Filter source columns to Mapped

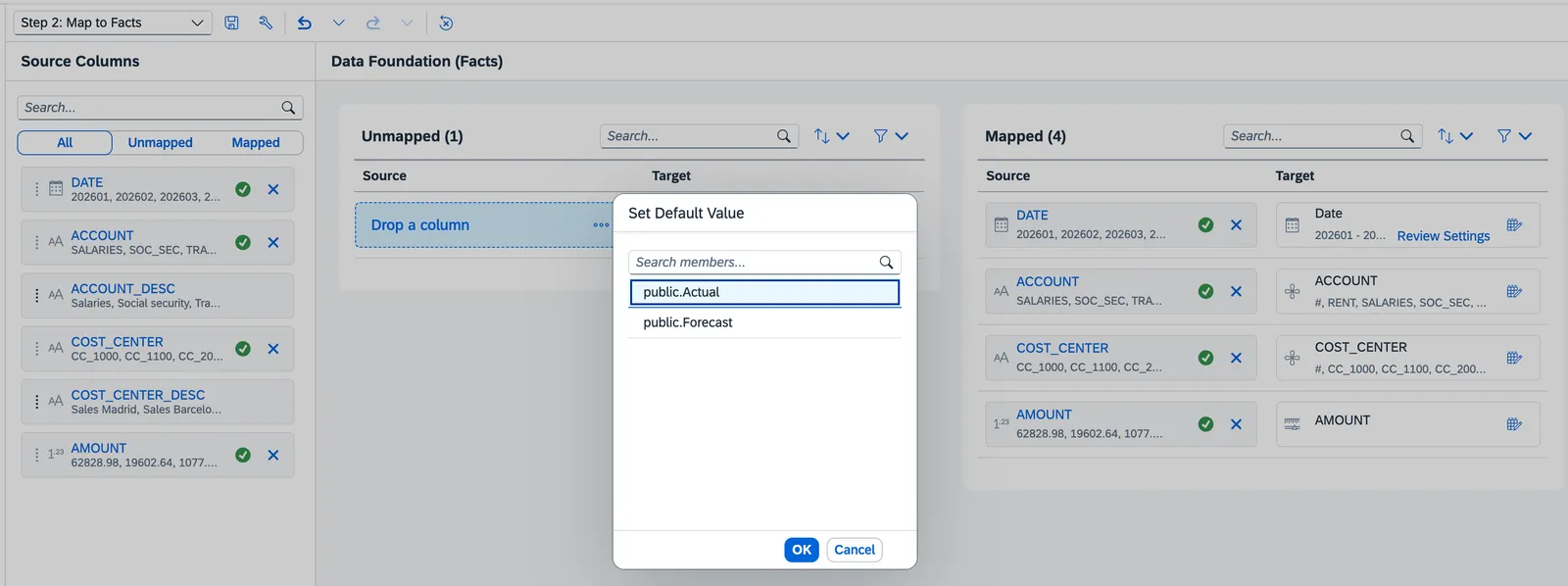click(256, 142)
